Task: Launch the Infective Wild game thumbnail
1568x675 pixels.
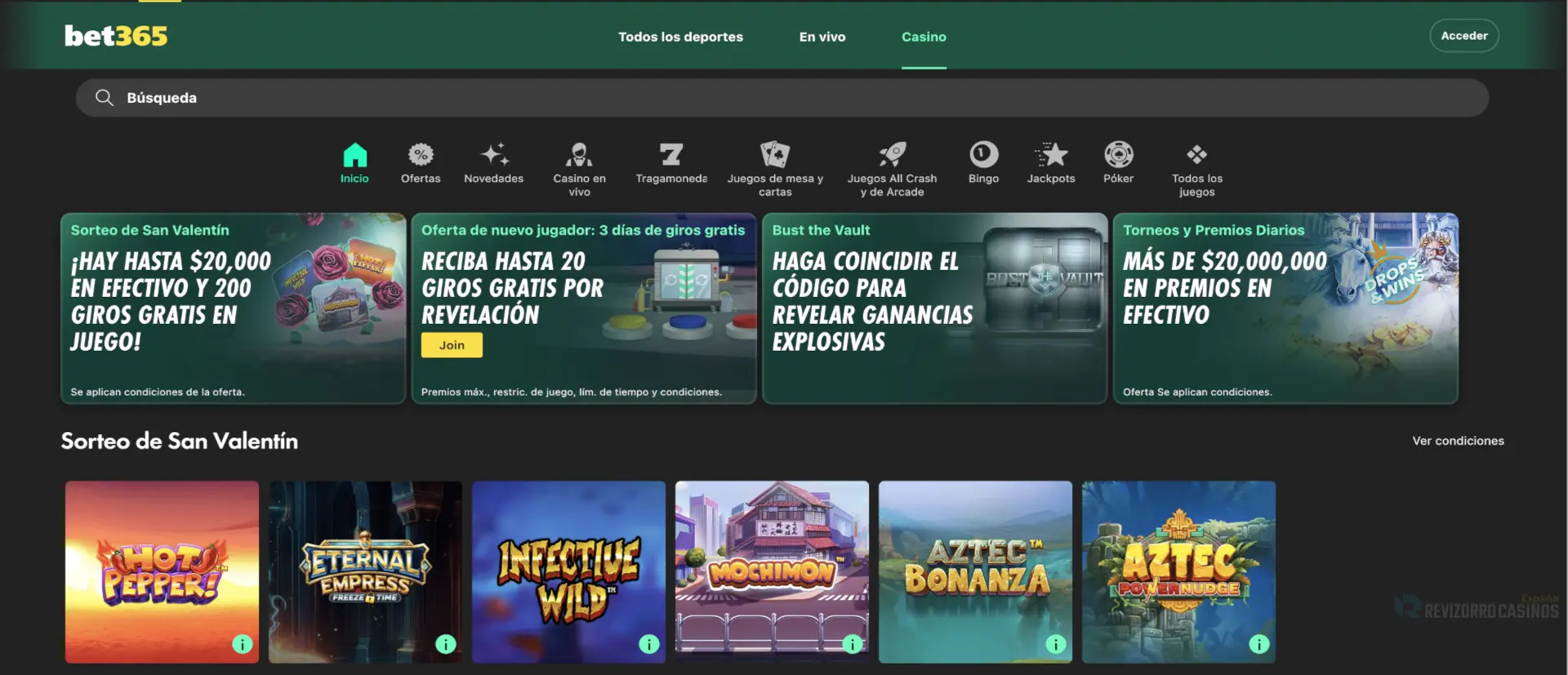Action: [568, 571]
